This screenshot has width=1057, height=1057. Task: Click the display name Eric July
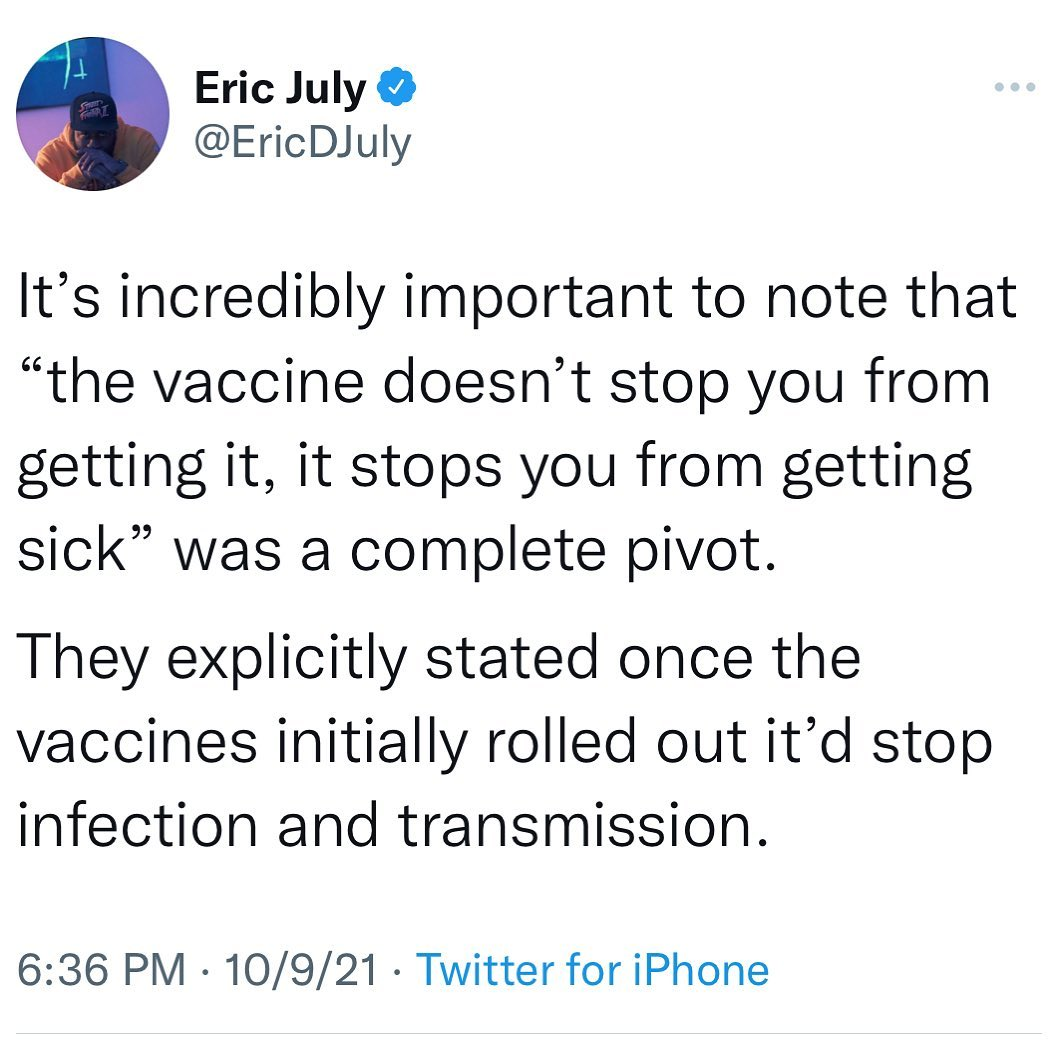coord(280,89)
